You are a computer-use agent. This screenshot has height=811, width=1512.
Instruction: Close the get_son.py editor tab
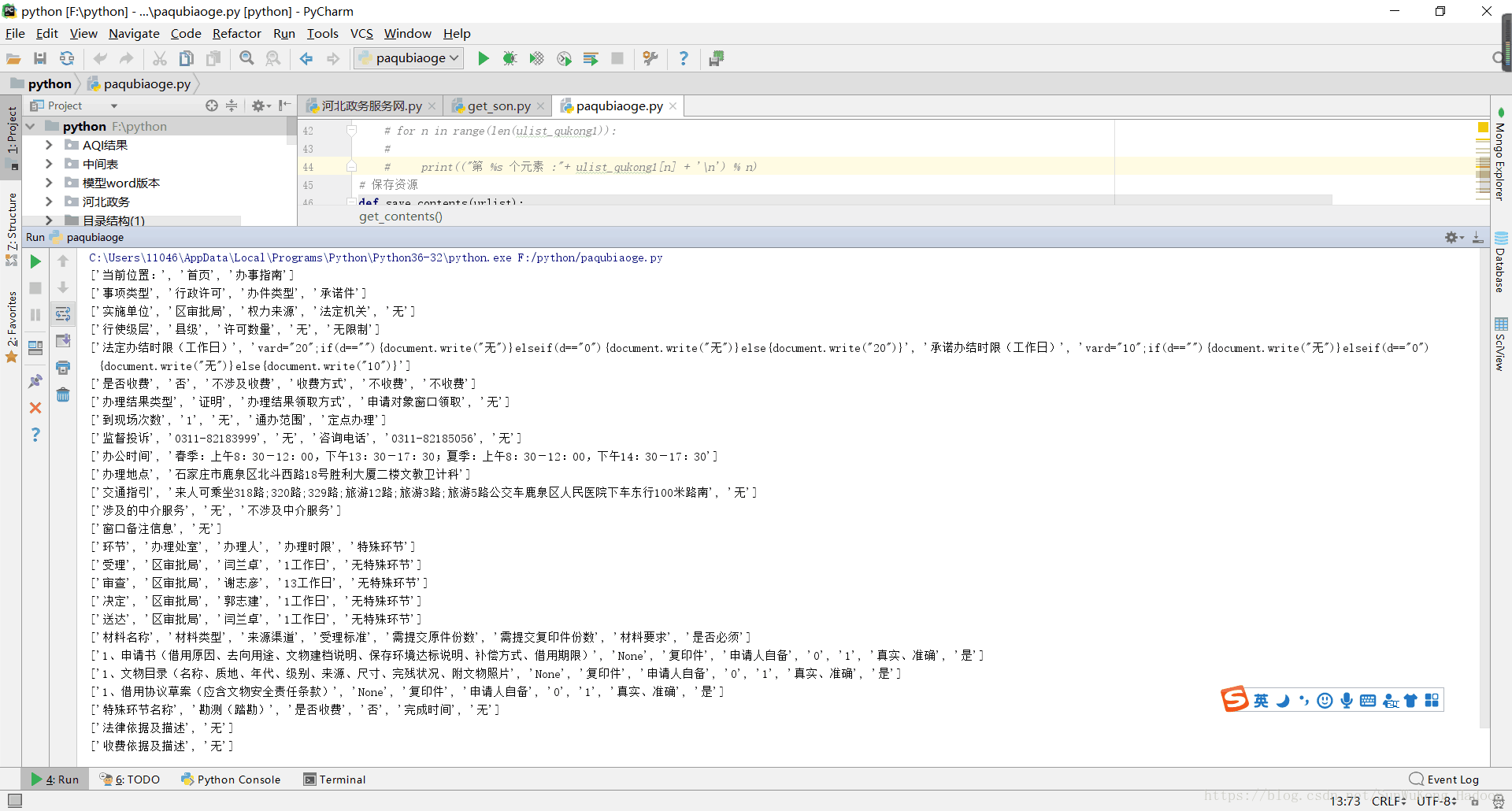(x=540, y=106)
